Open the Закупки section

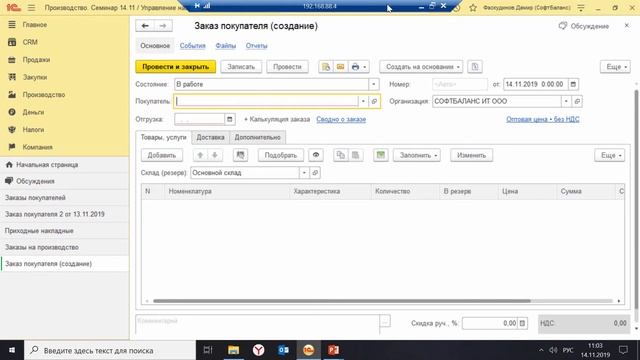(x=35, y=77)
